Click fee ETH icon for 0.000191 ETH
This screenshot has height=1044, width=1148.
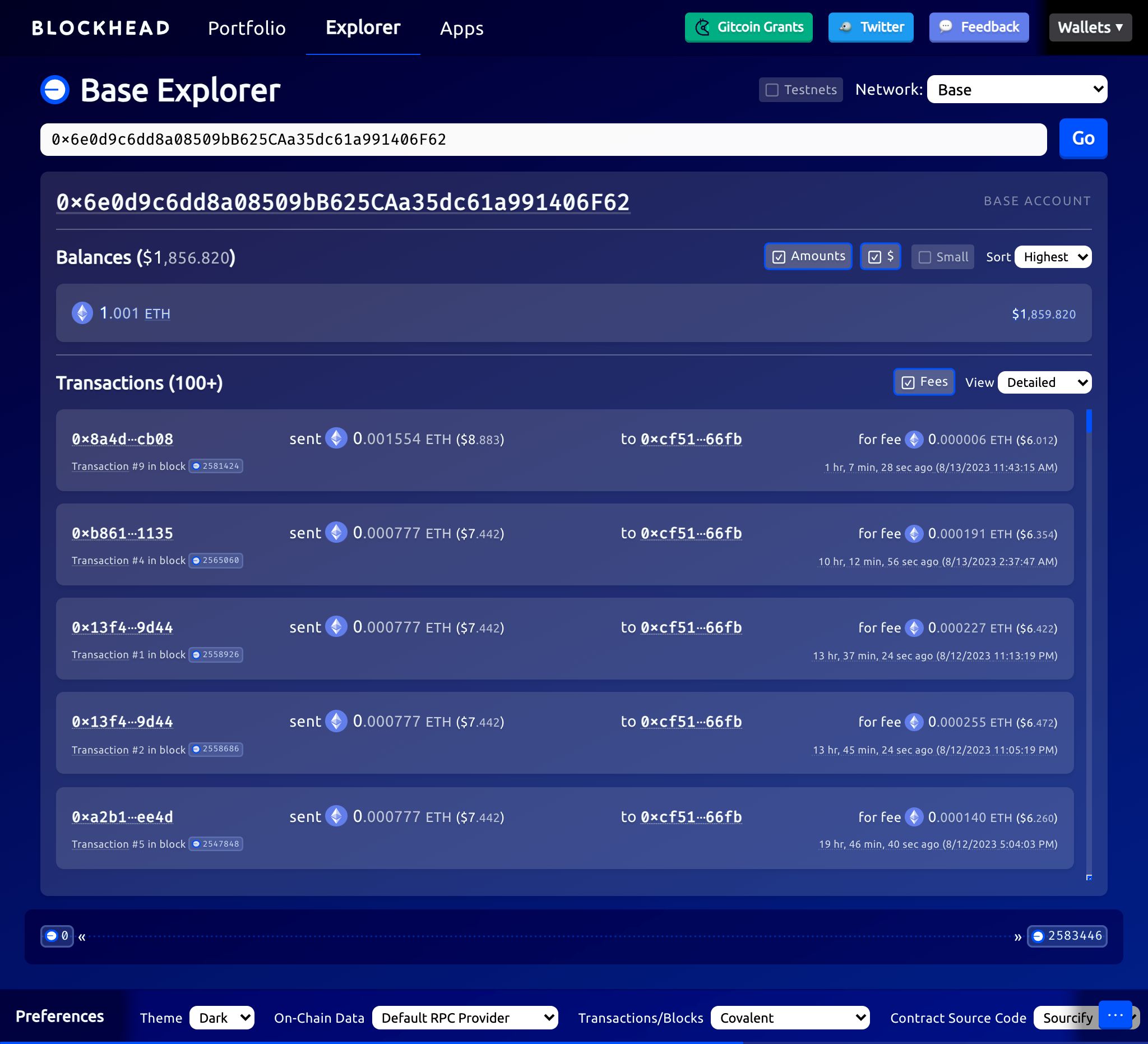click(x=914, y=533)
